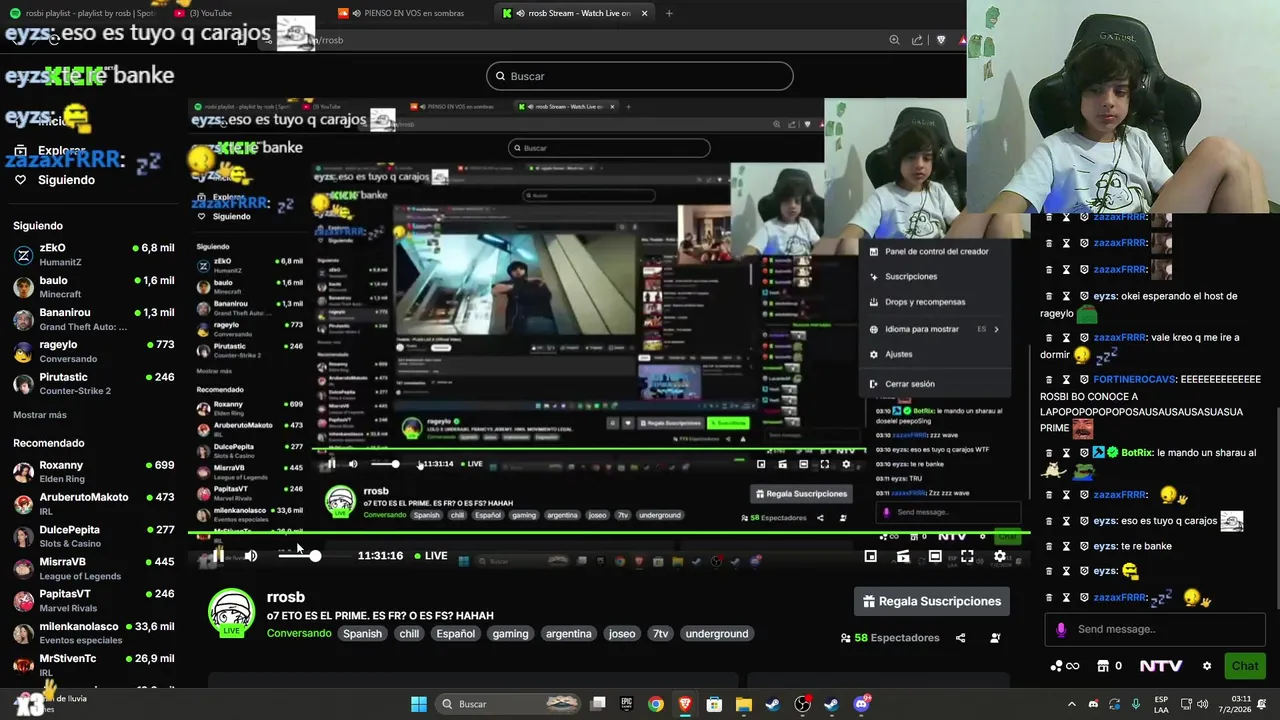Open zEkO channel in sidebar
Image resolution: width=1280 pixels, height=720 pixels.
click(x=94, y=254)
